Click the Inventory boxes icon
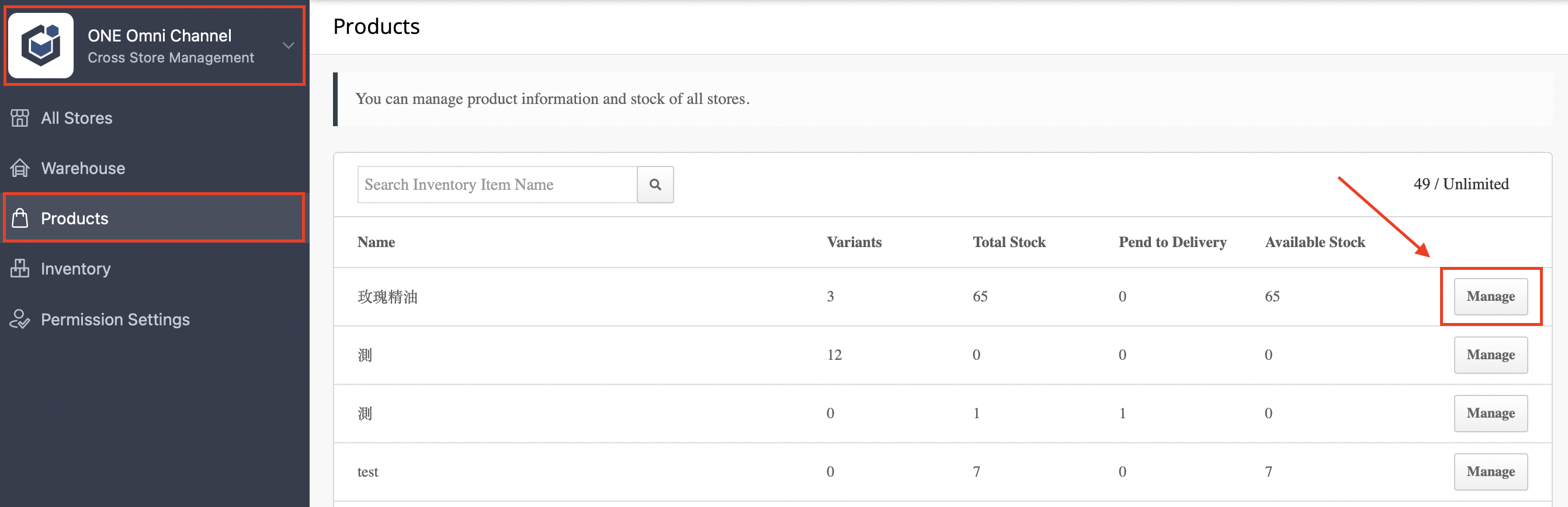This screenshot has height=507, width=1568. pos(19,269)
